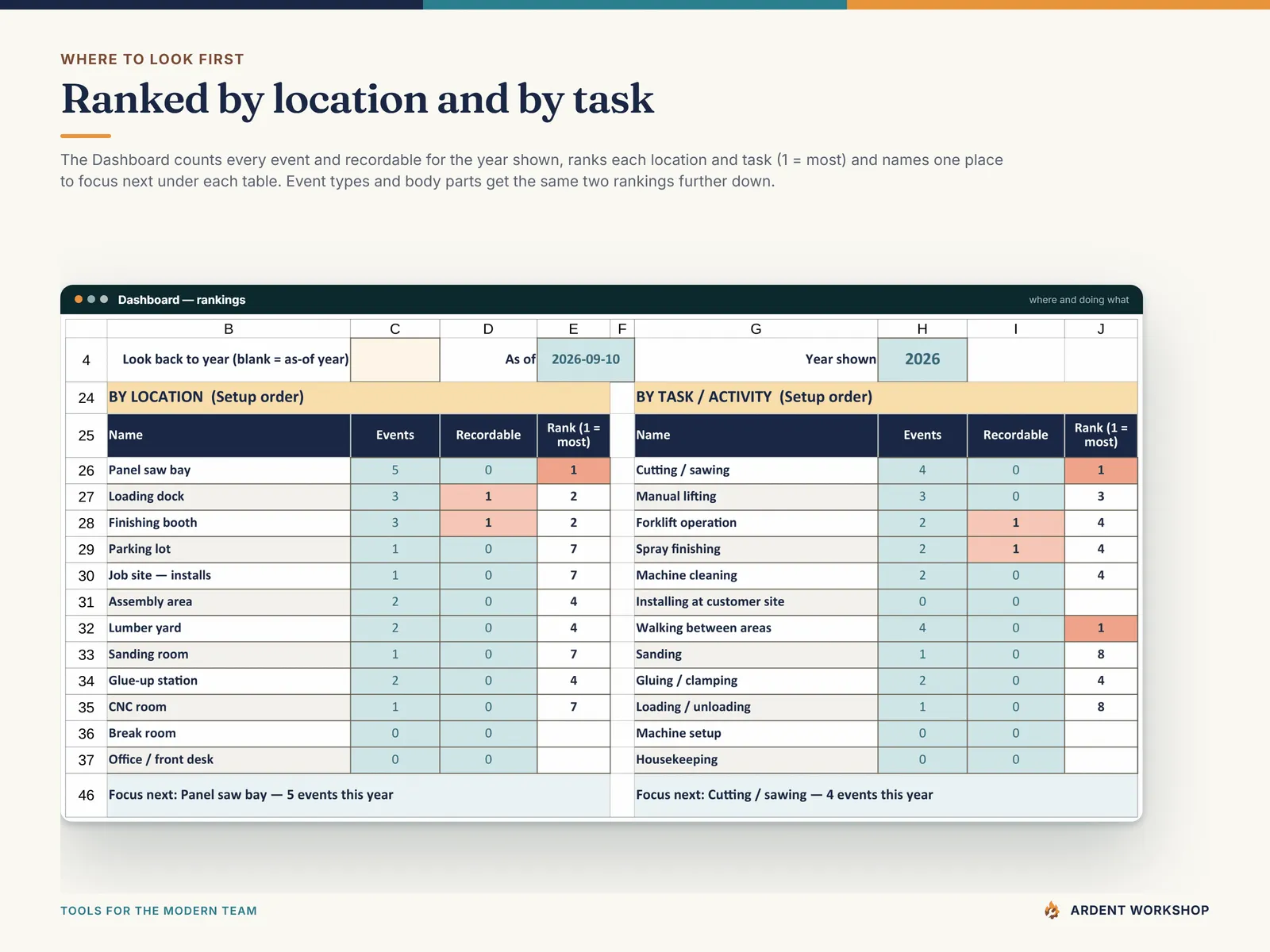Select column J header

tap(1101, 328)
